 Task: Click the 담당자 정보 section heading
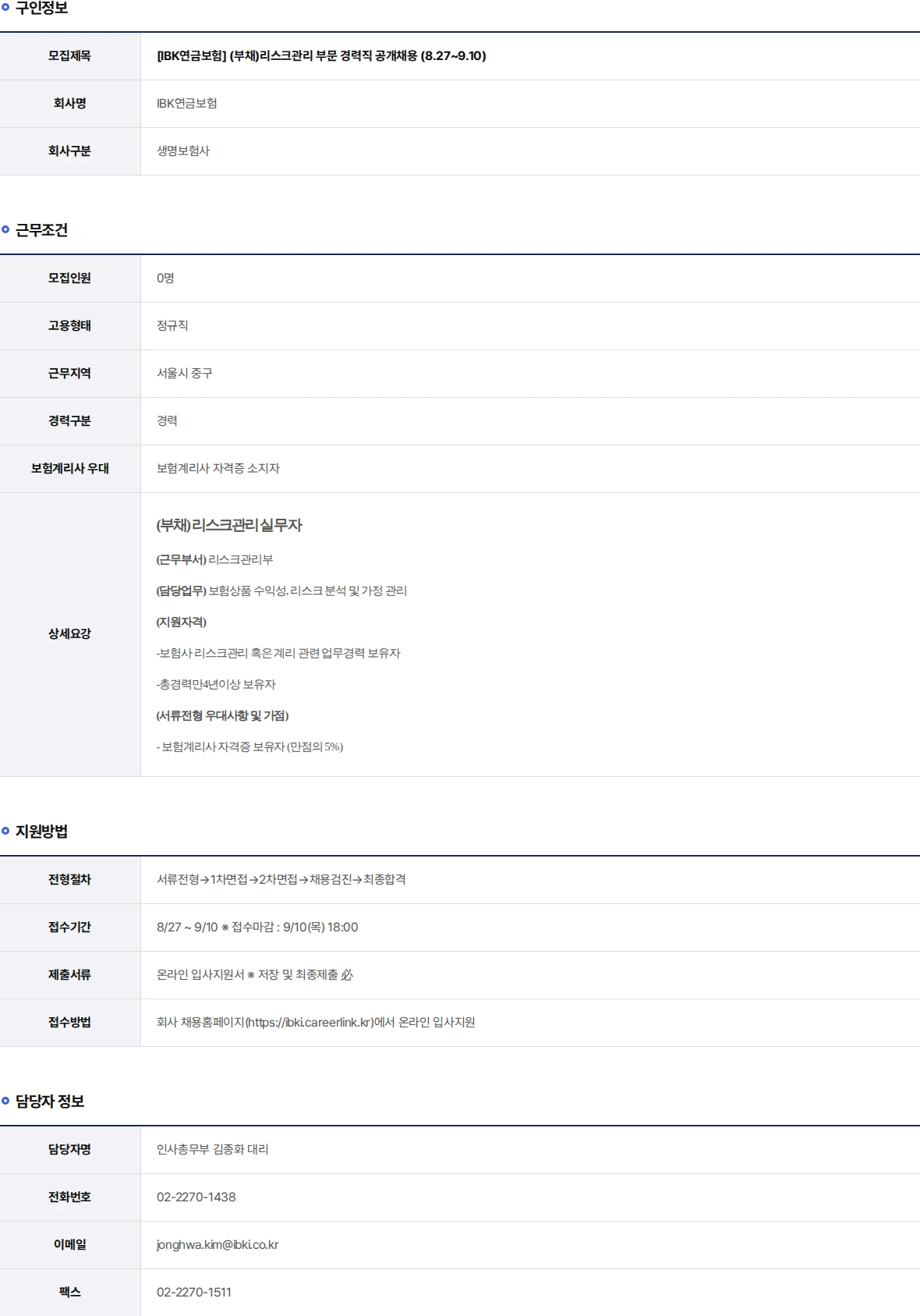pyautogui.click(x=50, y=1101)
